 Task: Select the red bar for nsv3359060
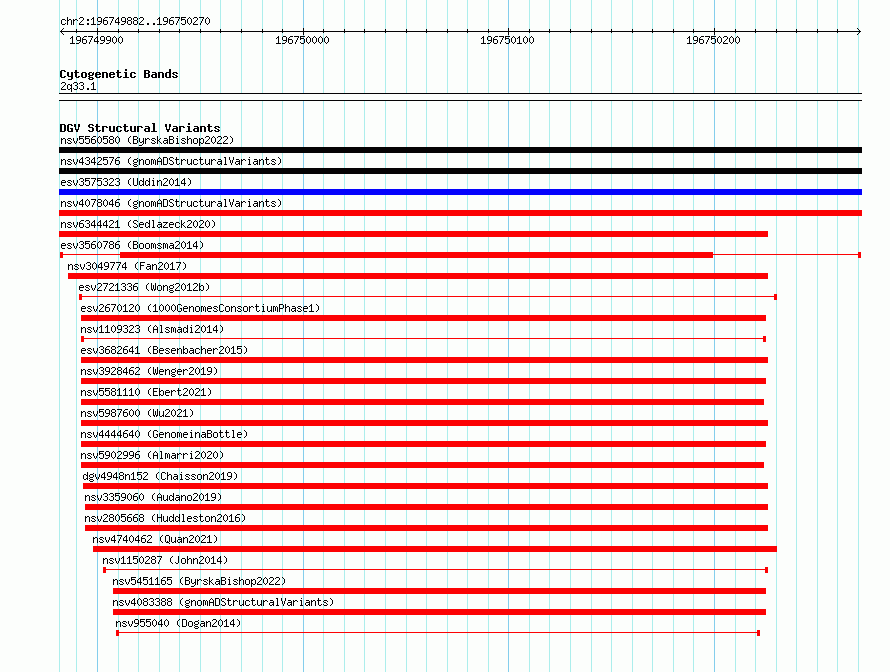426,507
